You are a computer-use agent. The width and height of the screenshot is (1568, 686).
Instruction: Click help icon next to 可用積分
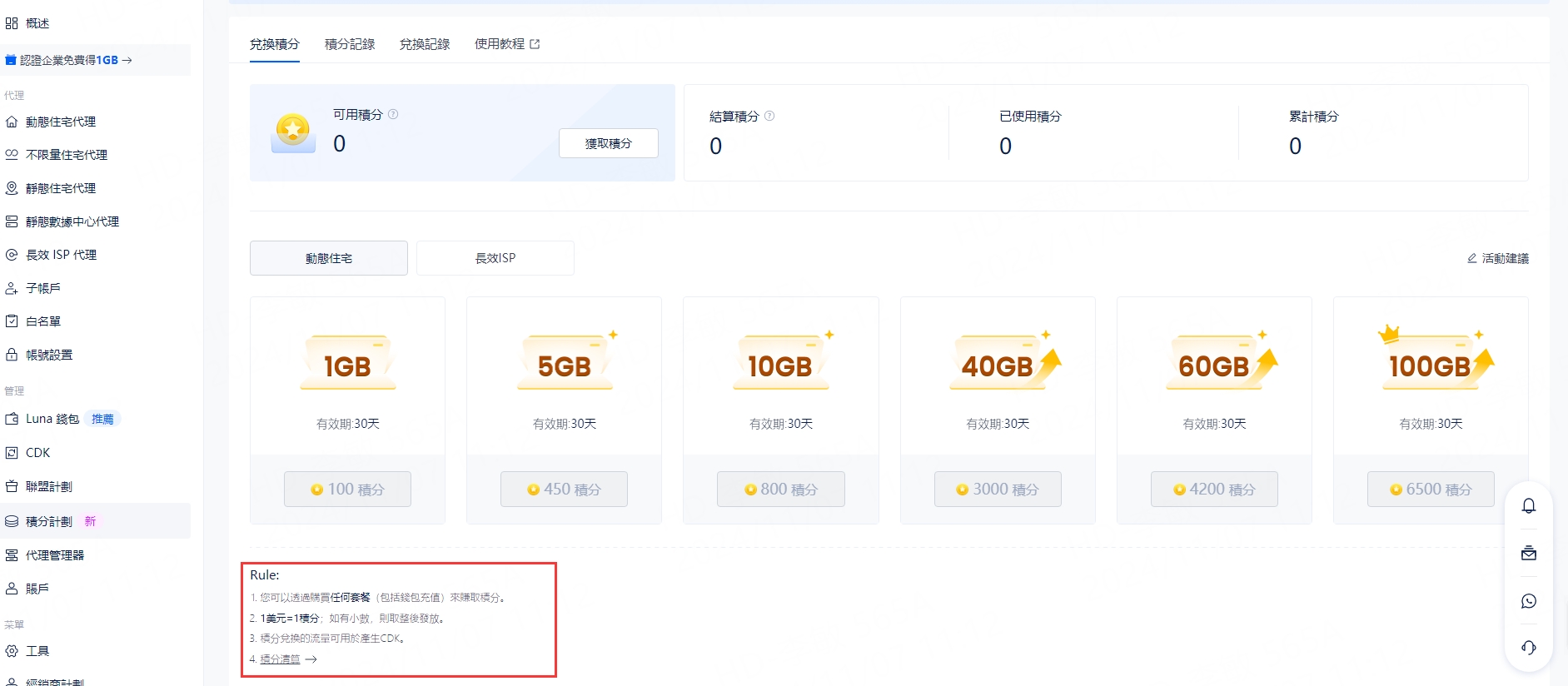(x=393, y=114)
